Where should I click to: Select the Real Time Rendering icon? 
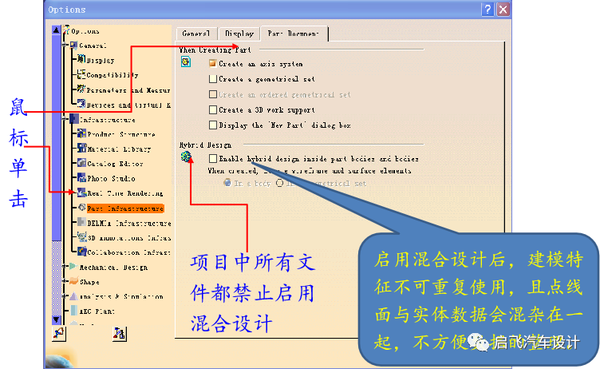click(x=82, y=193)
